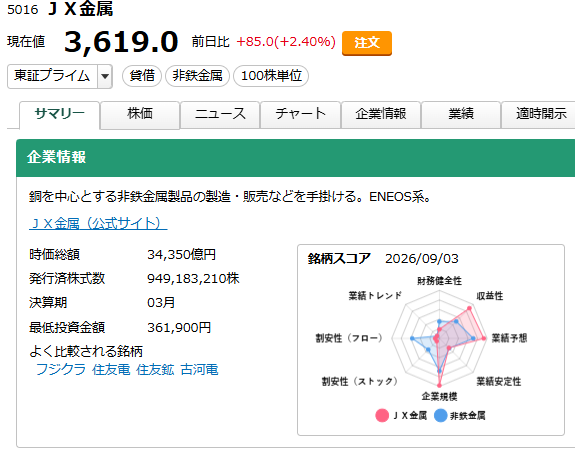
Task: Switch to the 株価 tab
Action: click(x=140, y=114)
